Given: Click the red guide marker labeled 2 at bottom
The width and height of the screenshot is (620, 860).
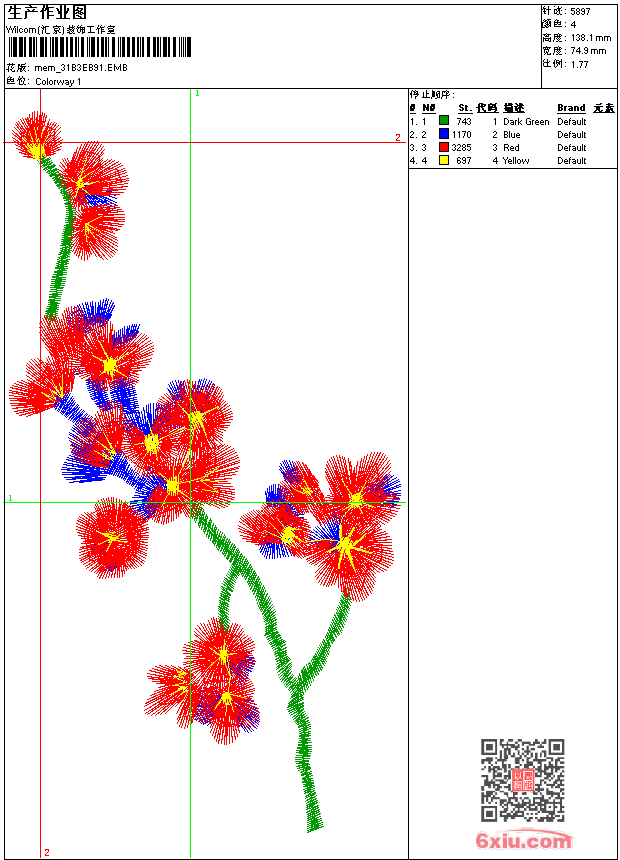Looking at the screenshot, I should [47, 852].
